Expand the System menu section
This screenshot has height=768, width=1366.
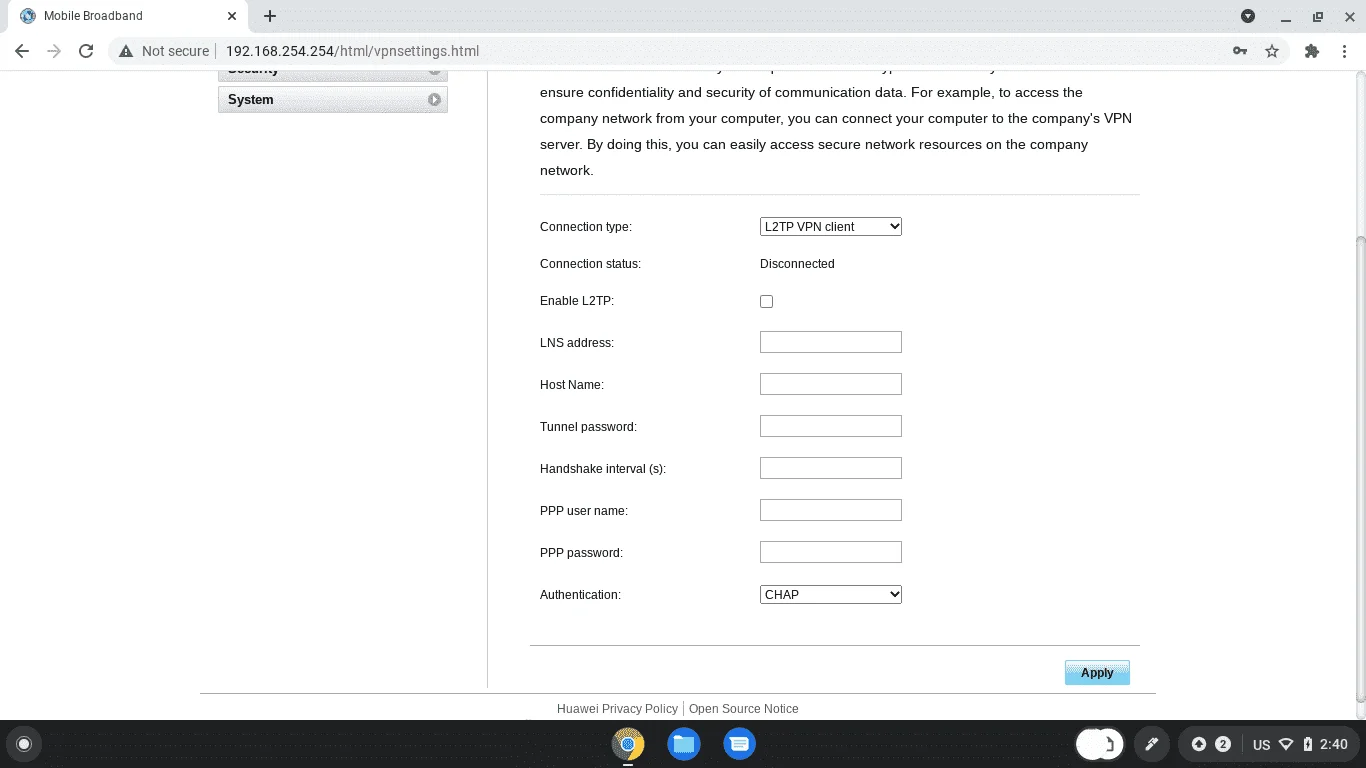332,100
